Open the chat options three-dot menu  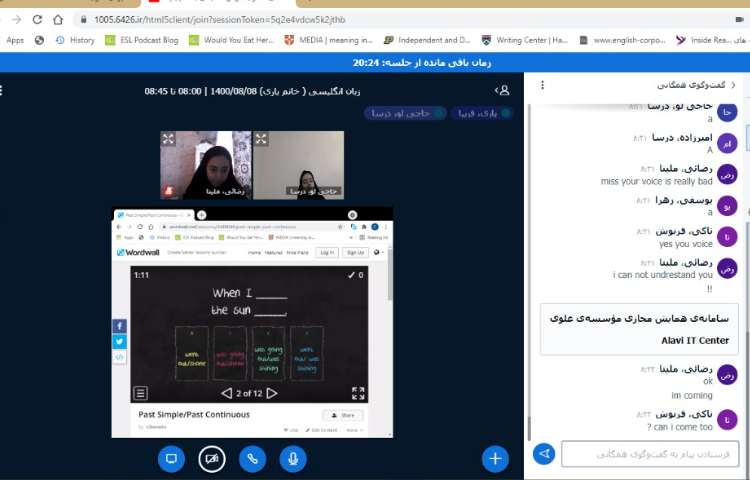point(541,85)
